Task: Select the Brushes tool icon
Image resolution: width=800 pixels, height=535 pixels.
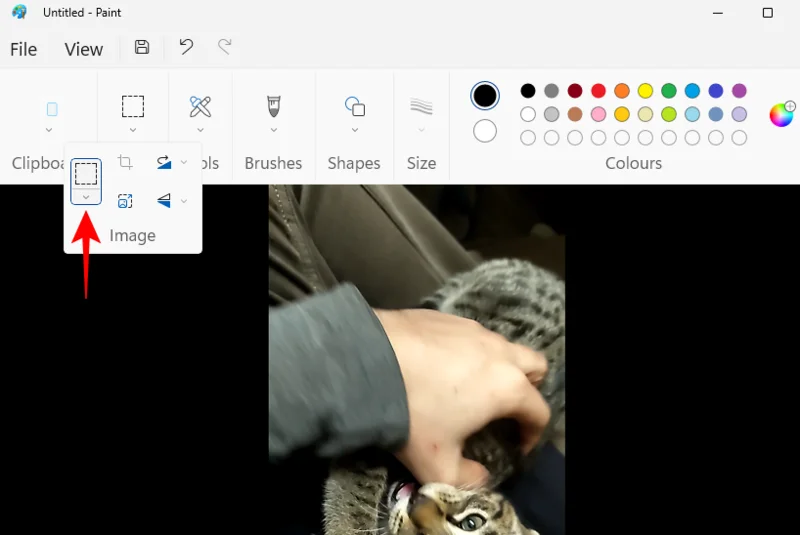Action: [x=274, y=107]
